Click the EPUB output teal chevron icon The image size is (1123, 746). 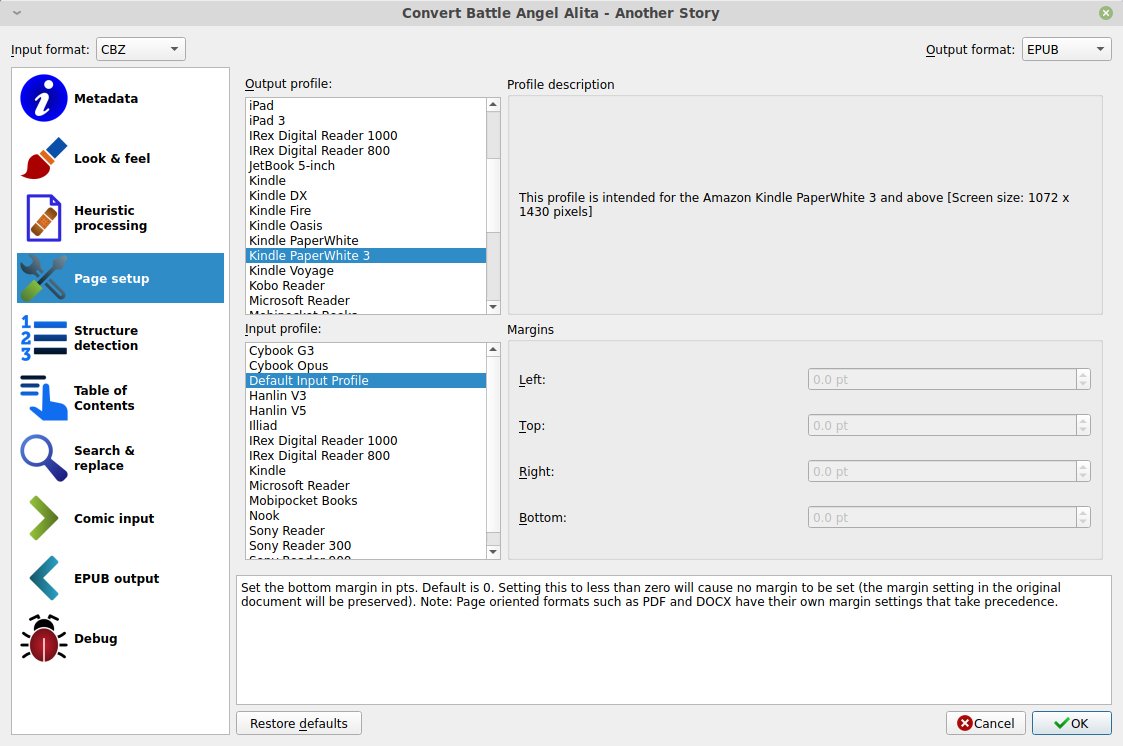(44, 578)
